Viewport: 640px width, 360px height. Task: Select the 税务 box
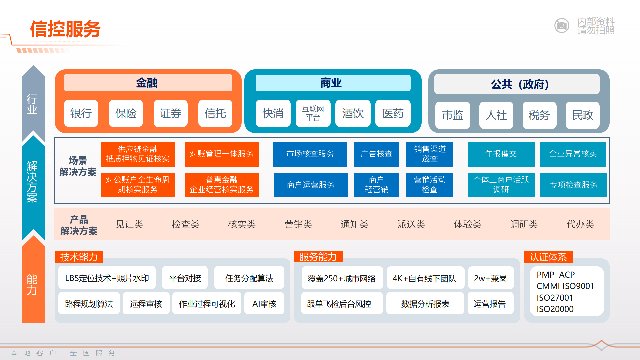point(539,116)
